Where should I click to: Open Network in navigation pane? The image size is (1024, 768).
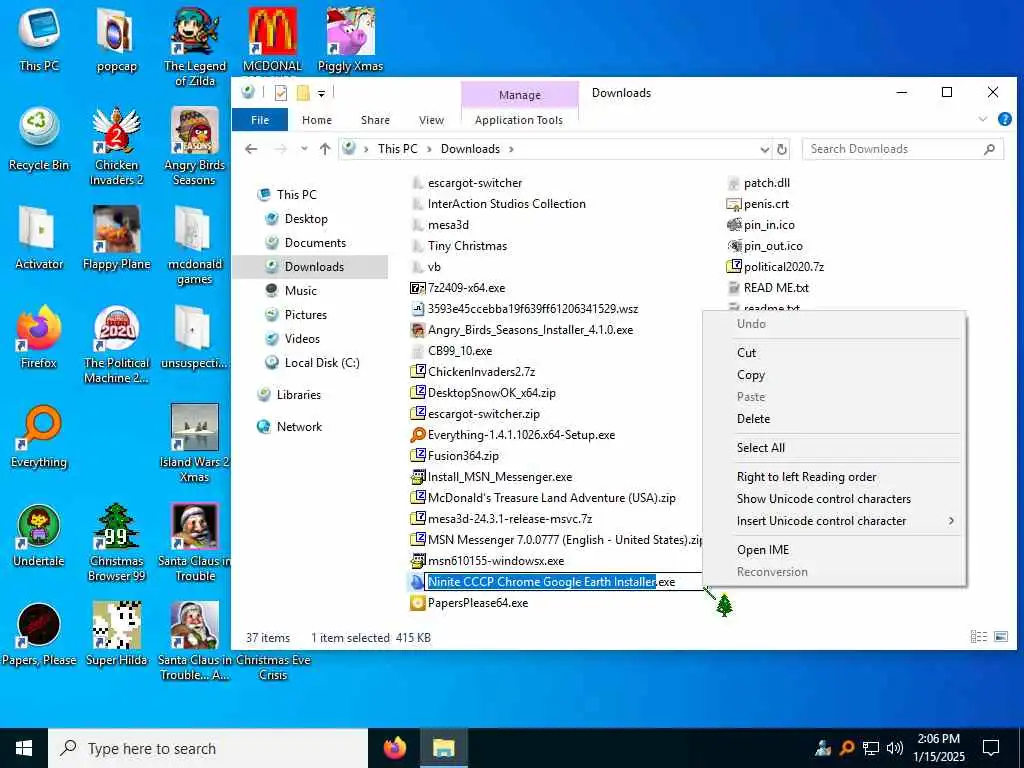pos(299,426)
